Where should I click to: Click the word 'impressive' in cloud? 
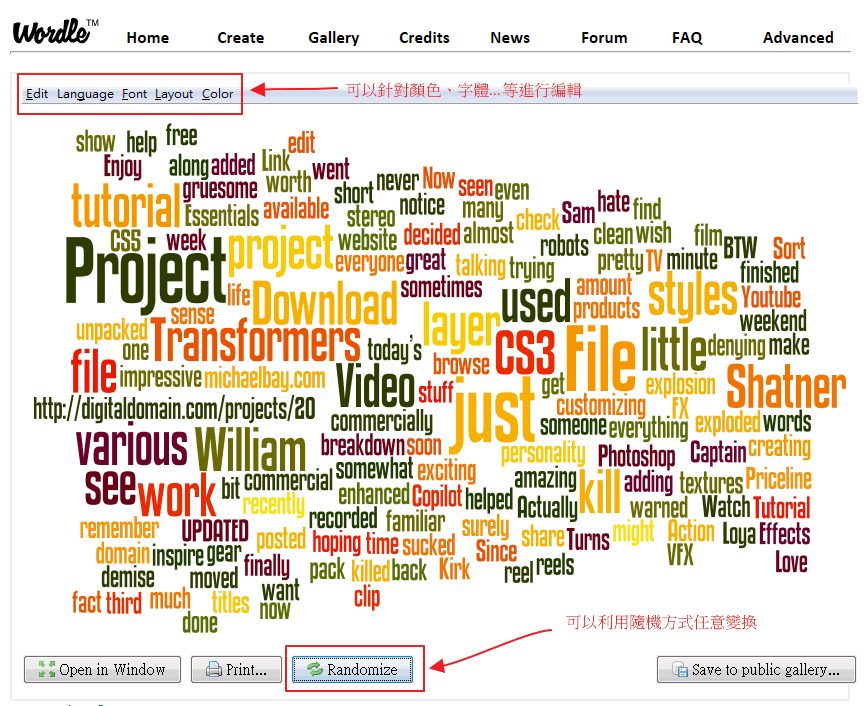[x=160, y=379]
